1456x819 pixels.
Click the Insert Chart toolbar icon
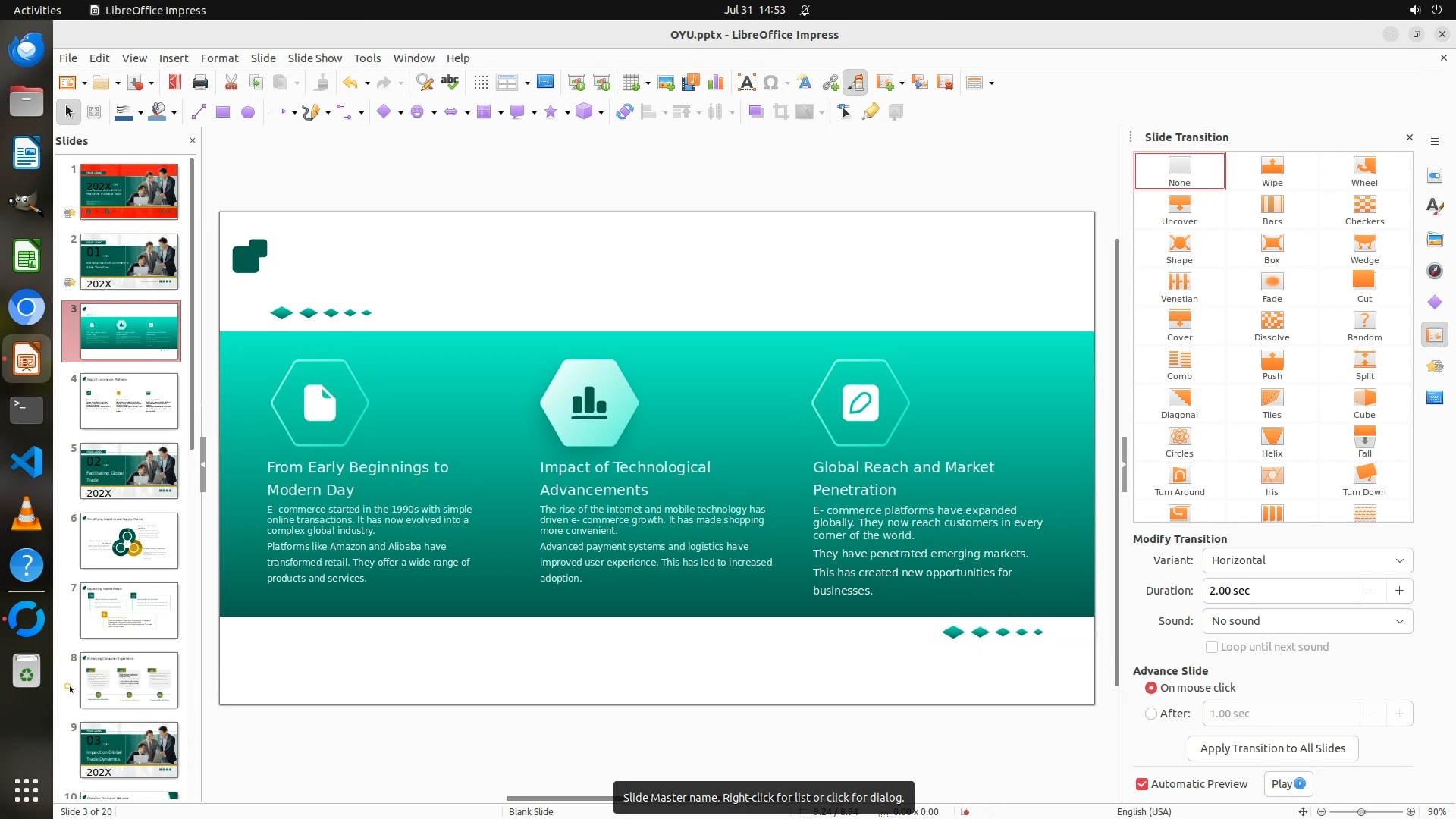(715, 83)
